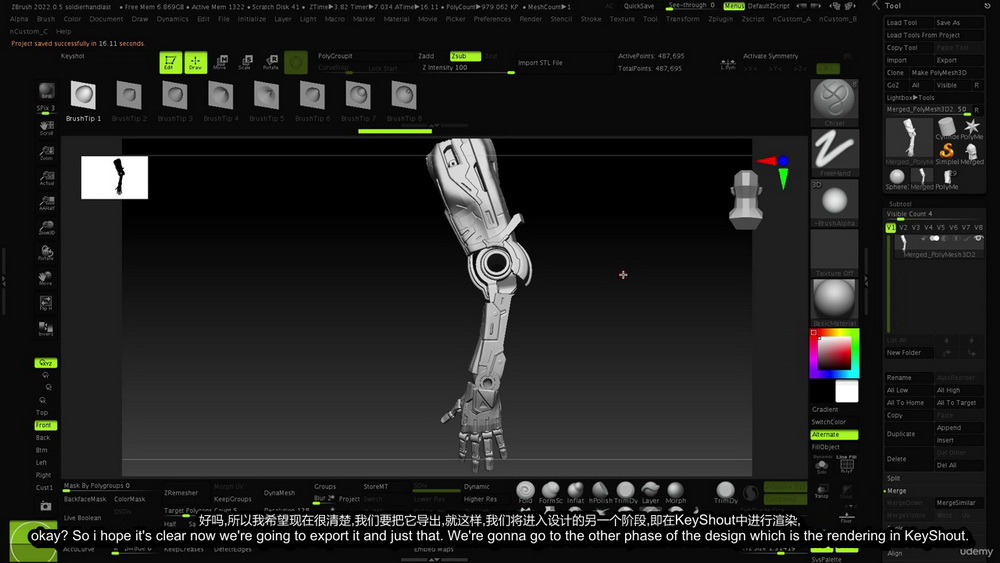Screen dimensions: 1000x563
Task: Click the QuickSave button
Action: click(x=638, y=6)
